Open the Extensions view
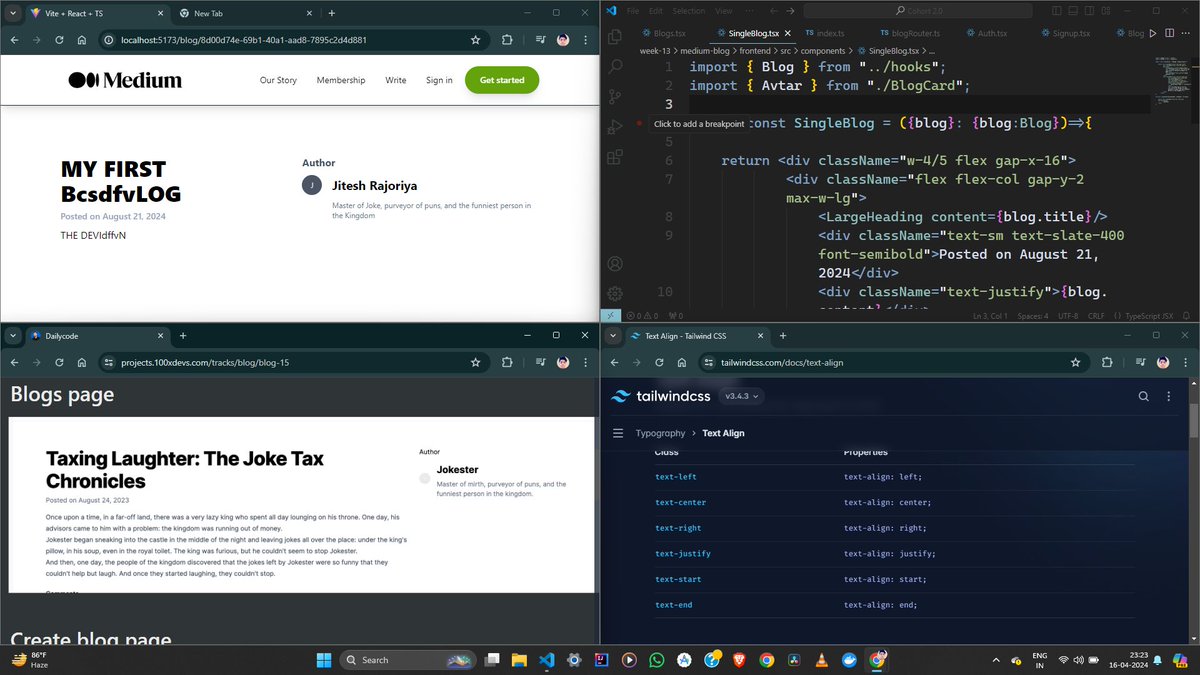 tap(614, 156)
